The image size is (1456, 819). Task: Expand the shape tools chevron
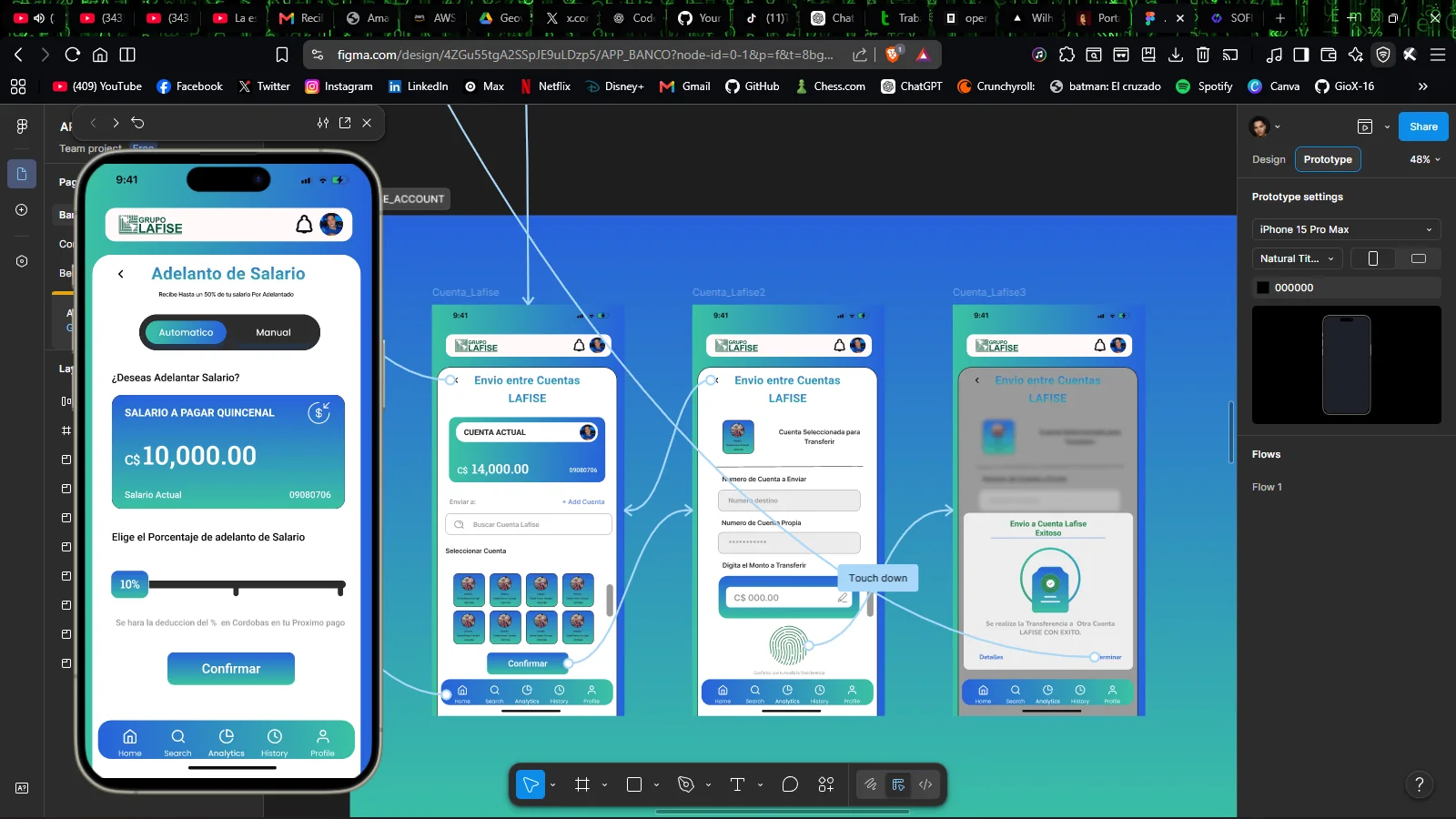tap(656, 784)
